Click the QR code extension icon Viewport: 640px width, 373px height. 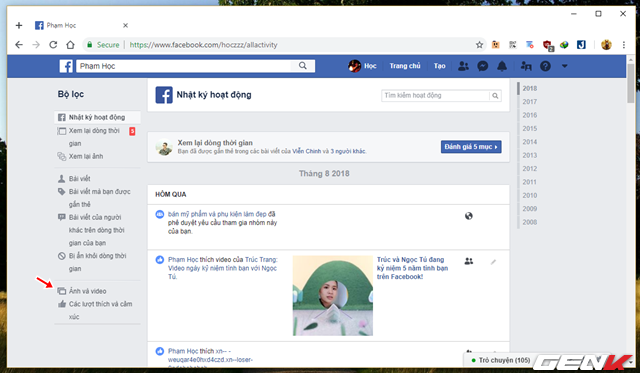pyautogui.click(x=513, y=44)
